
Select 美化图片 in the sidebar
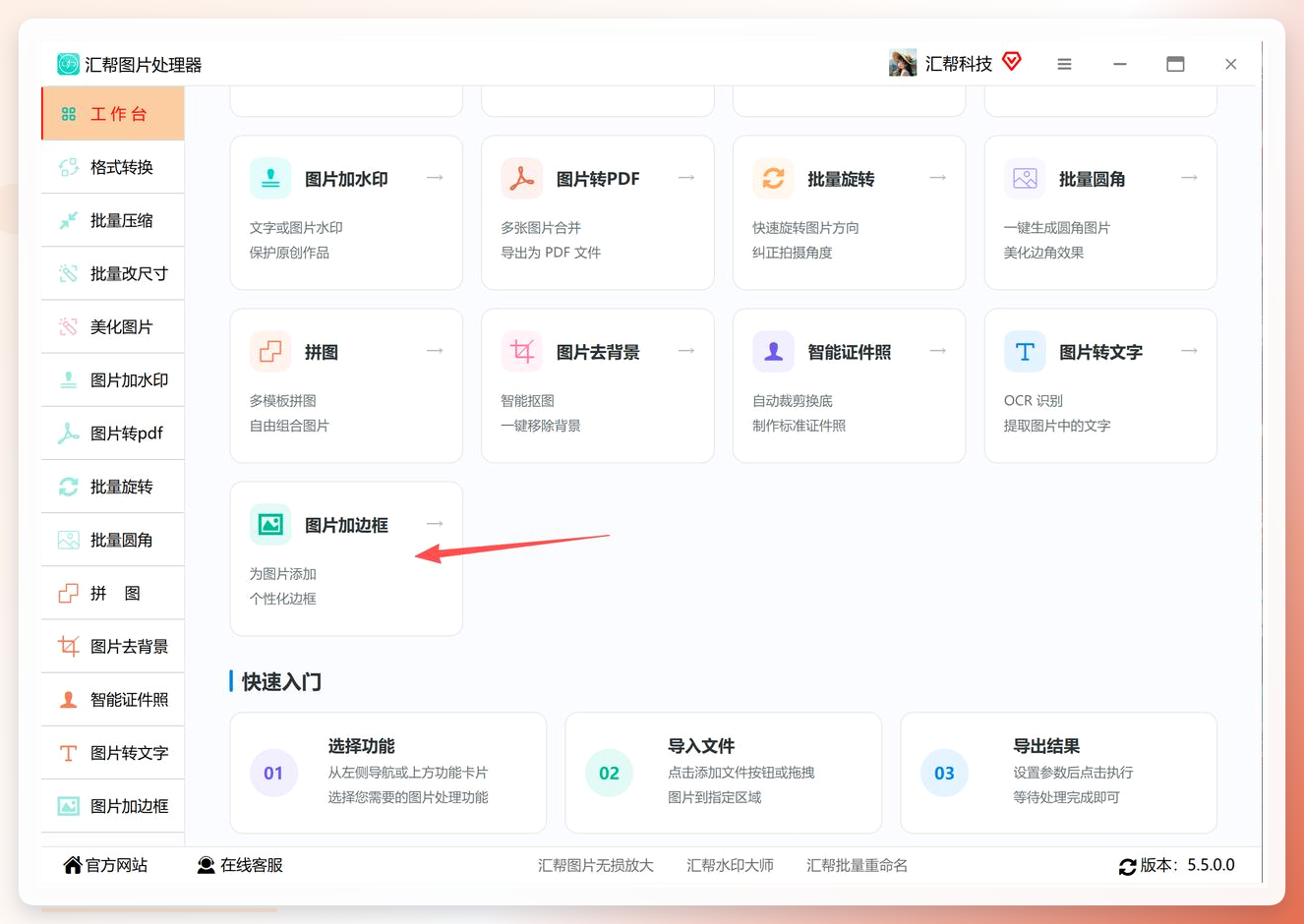click(112, 326)
